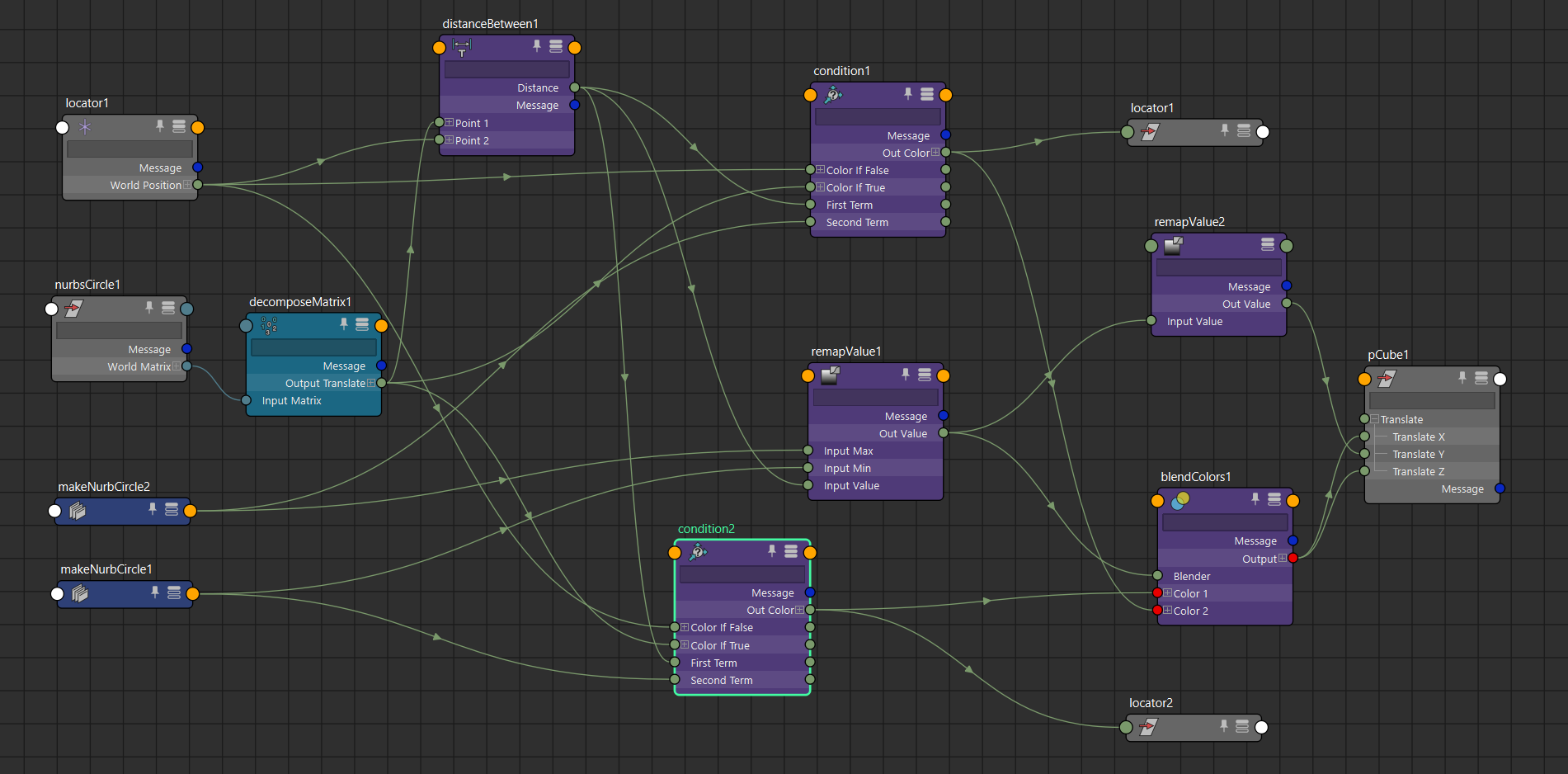This screenshot has height=774, width=1568.
Task: Click the locator2 transform icon
Action: click(x=1148, y=727)
